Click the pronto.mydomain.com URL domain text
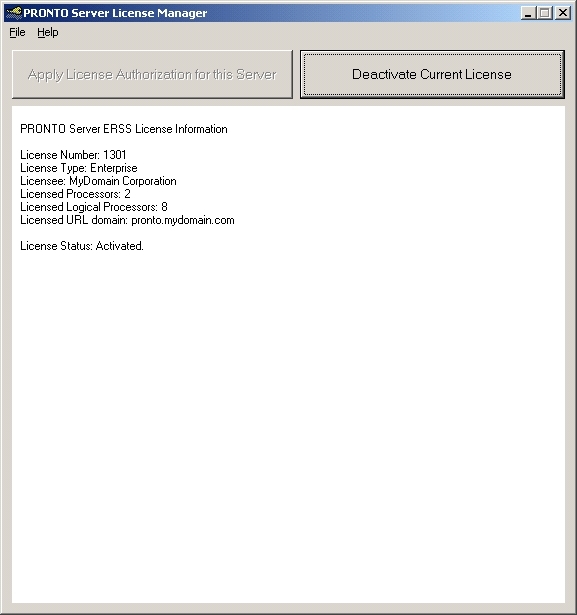This screenshot has width=577, height=615. [183, 220]
